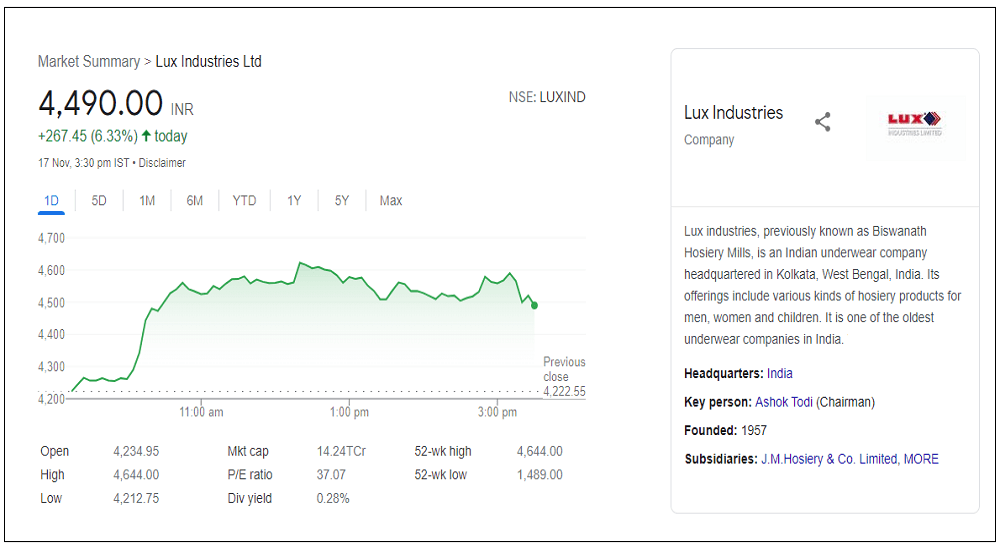
Task: Select the 1D chart range tab
Action: pos(51,200)
